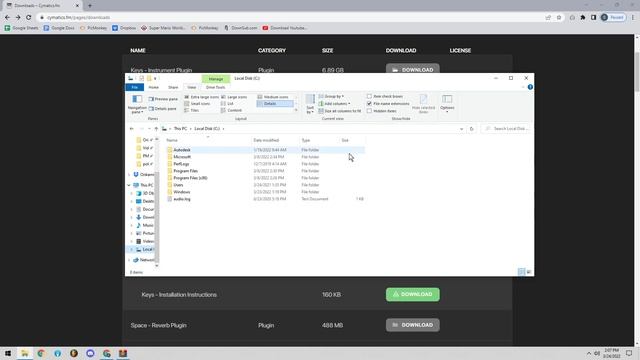Select Downloads in navigation pane
Viewport: 640px width, 360px height.
coord(145,217)
